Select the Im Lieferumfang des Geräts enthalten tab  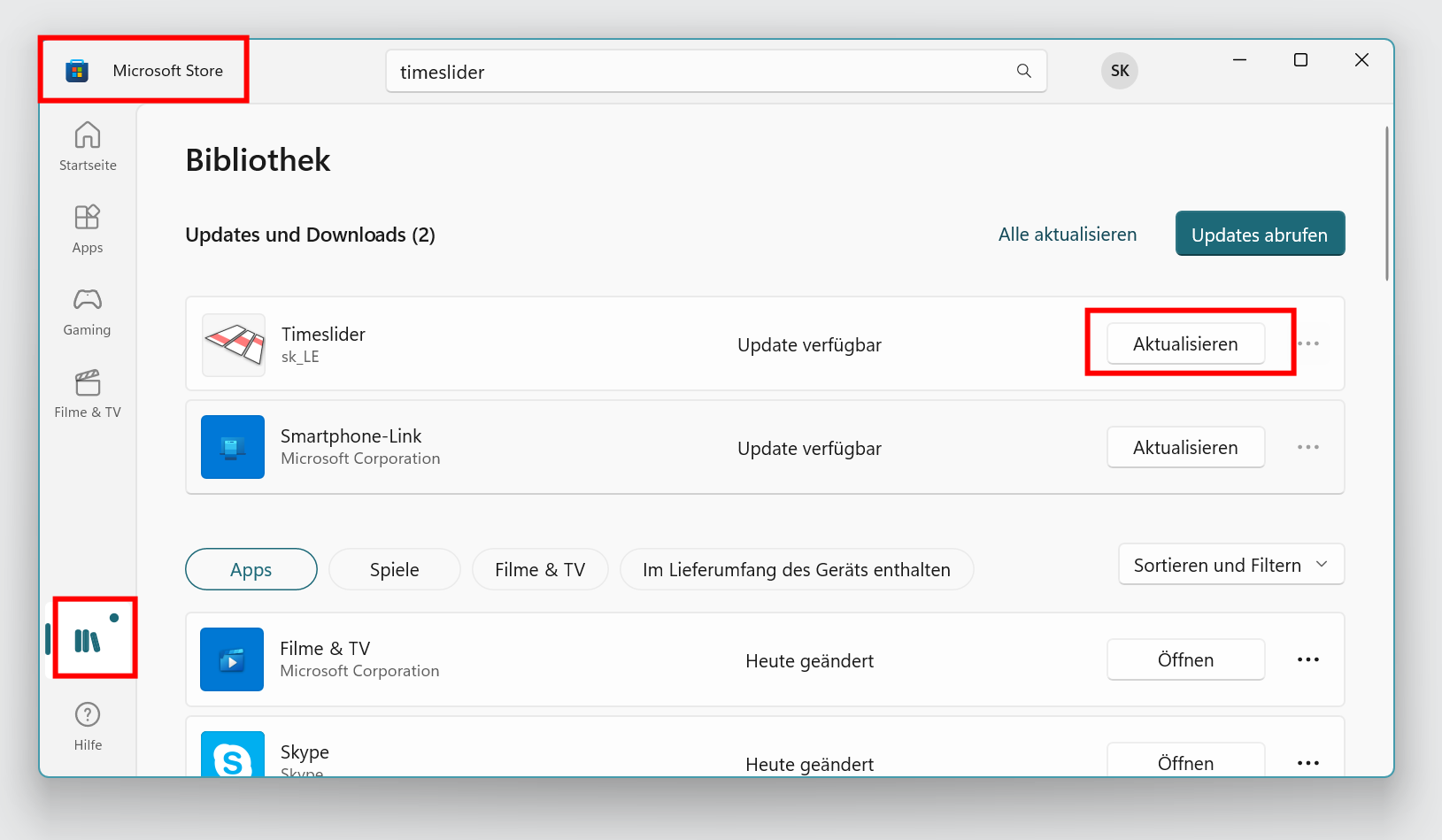click(796, 569)
